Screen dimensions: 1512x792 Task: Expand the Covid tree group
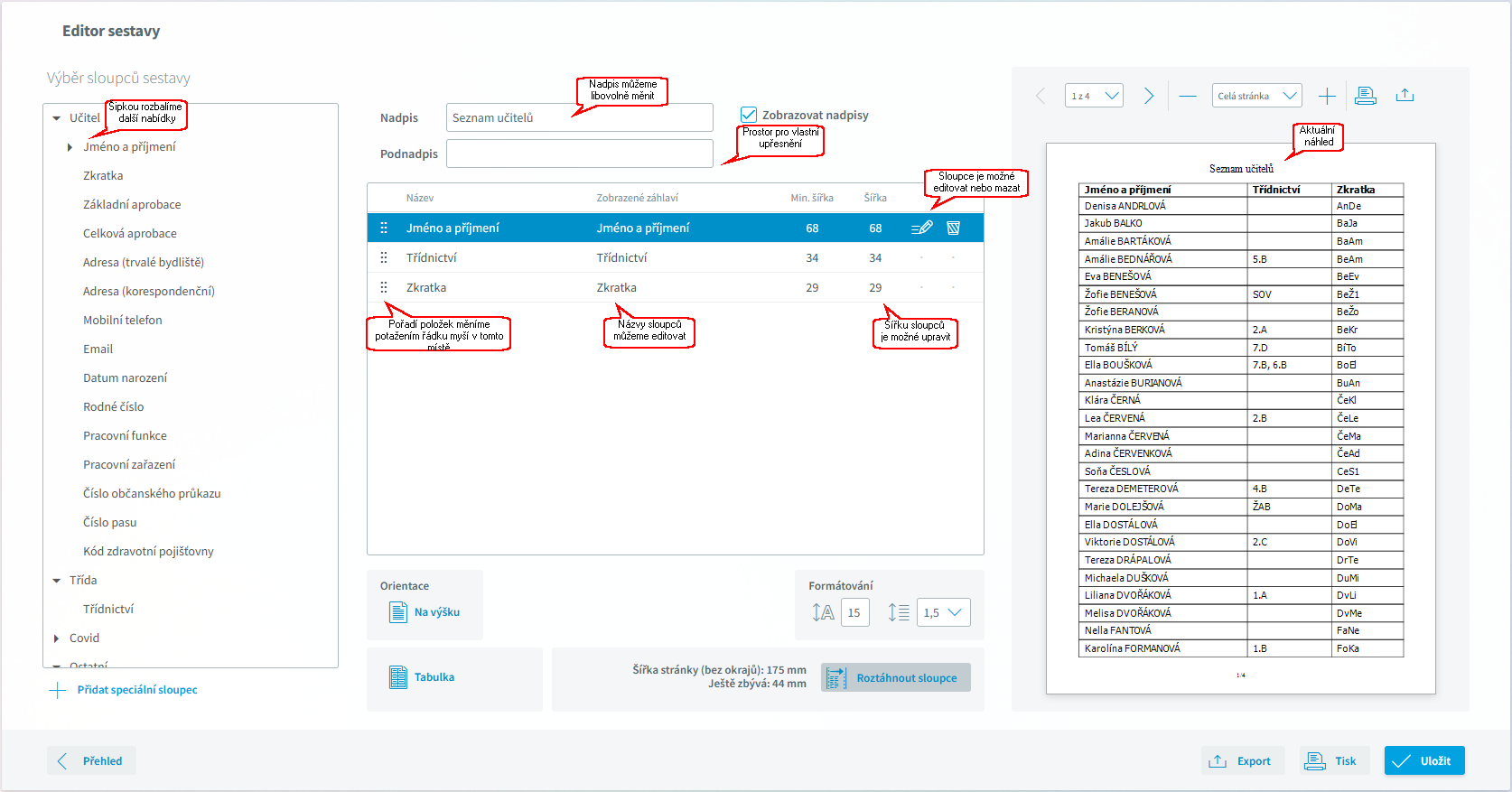pyautogui.click(x=57, y=638)
